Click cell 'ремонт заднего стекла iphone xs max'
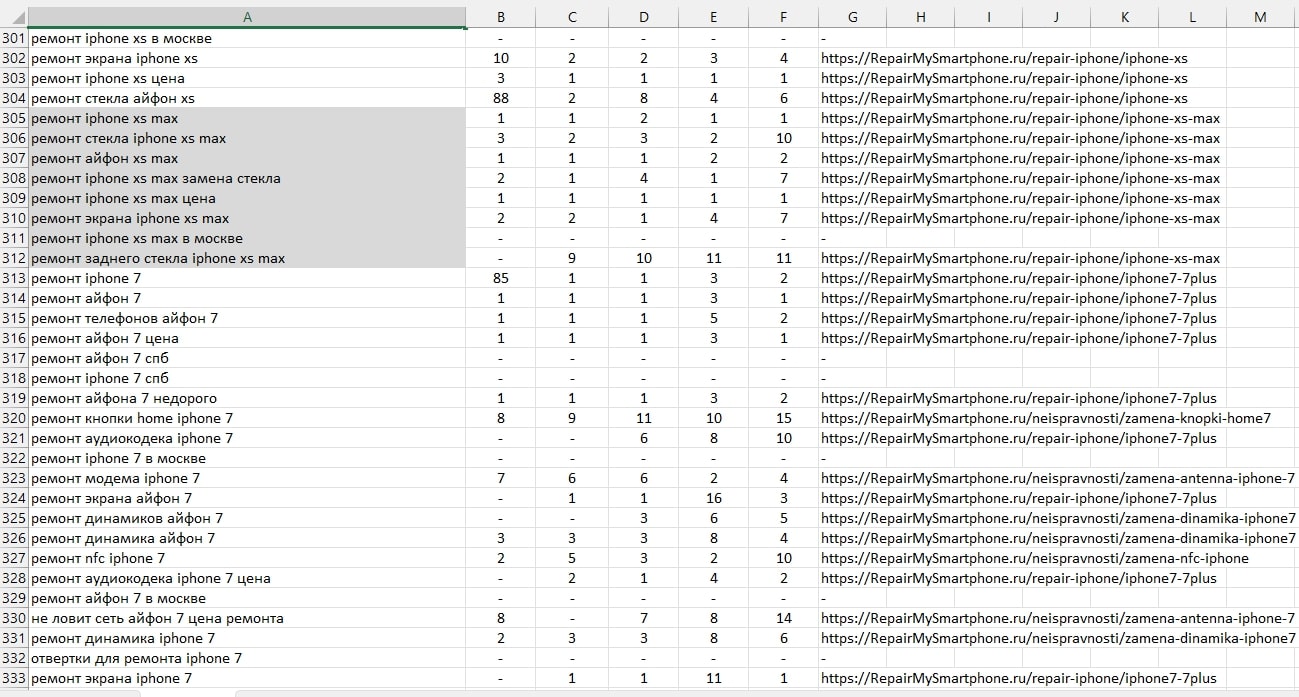This screenshot has width=1299, height=697. click(248, 258)
